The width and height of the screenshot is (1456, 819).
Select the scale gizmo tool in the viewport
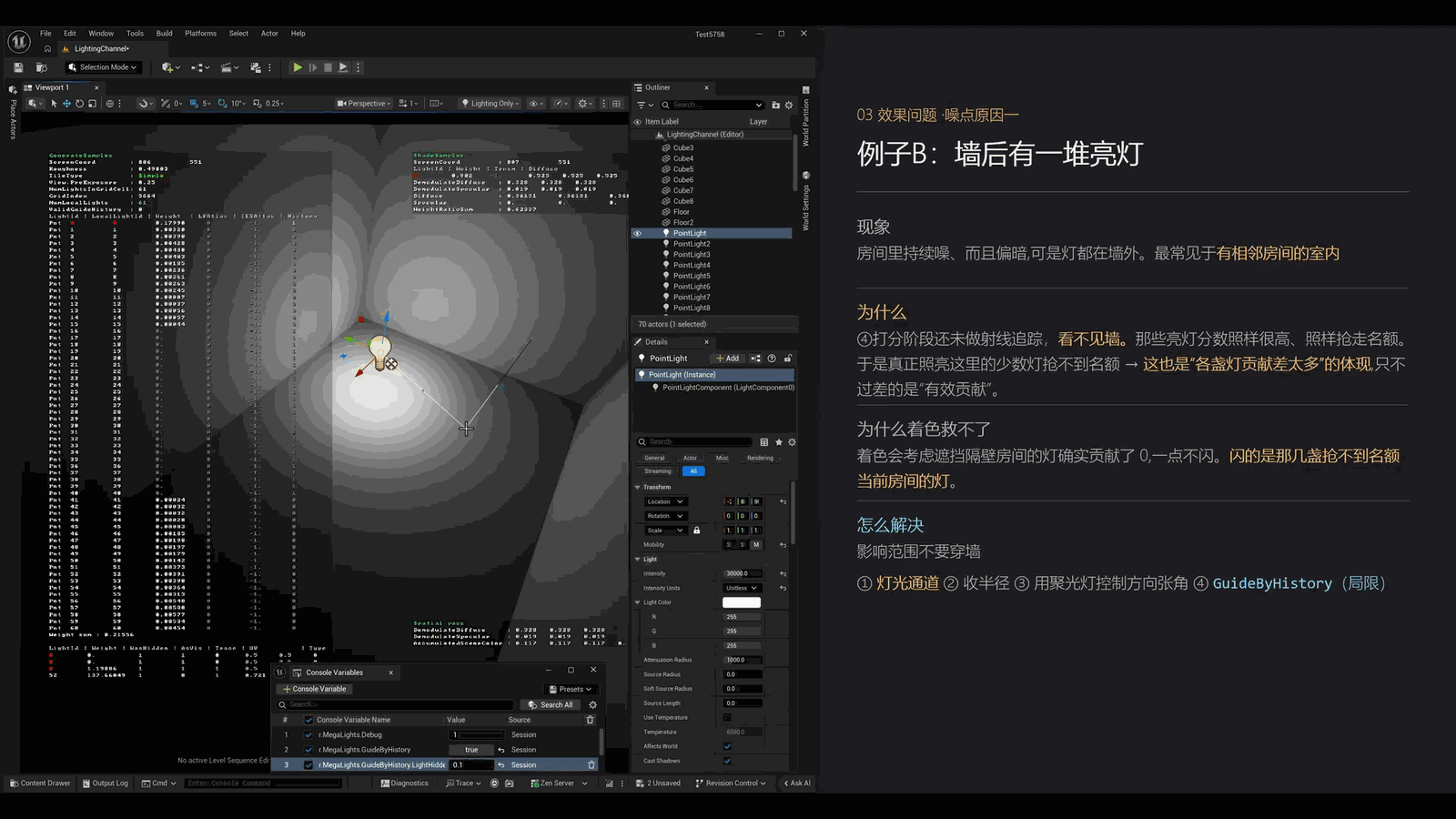(x=92, y=104)
